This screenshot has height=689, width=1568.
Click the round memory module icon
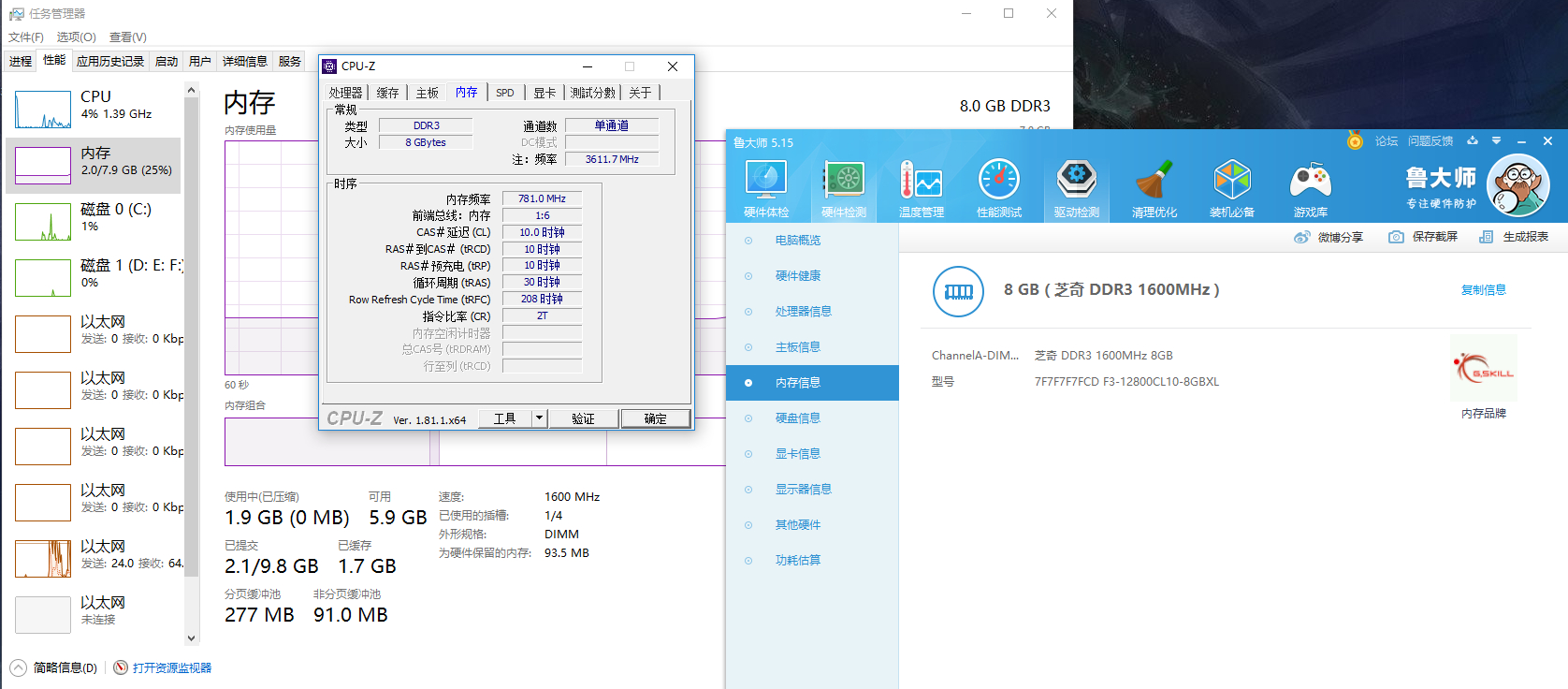point(959,291)
